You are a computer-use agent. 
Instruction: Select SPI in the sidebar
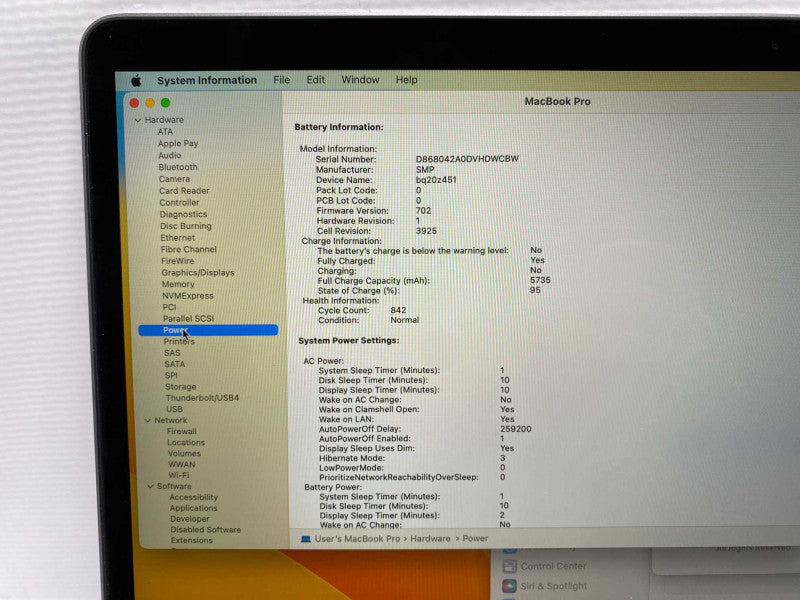[171, 375]
